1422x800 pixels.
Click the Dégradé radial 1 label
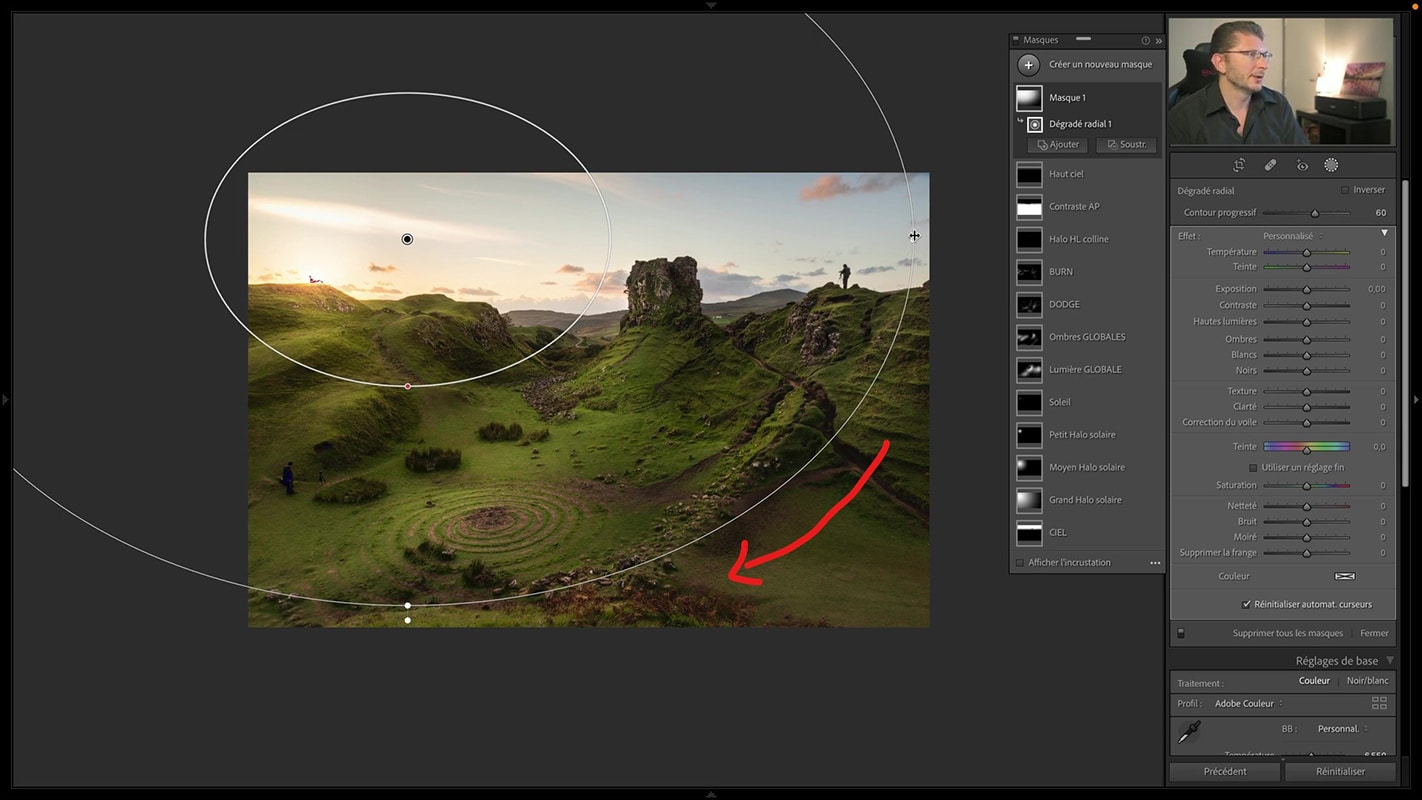click(1080, 124)
